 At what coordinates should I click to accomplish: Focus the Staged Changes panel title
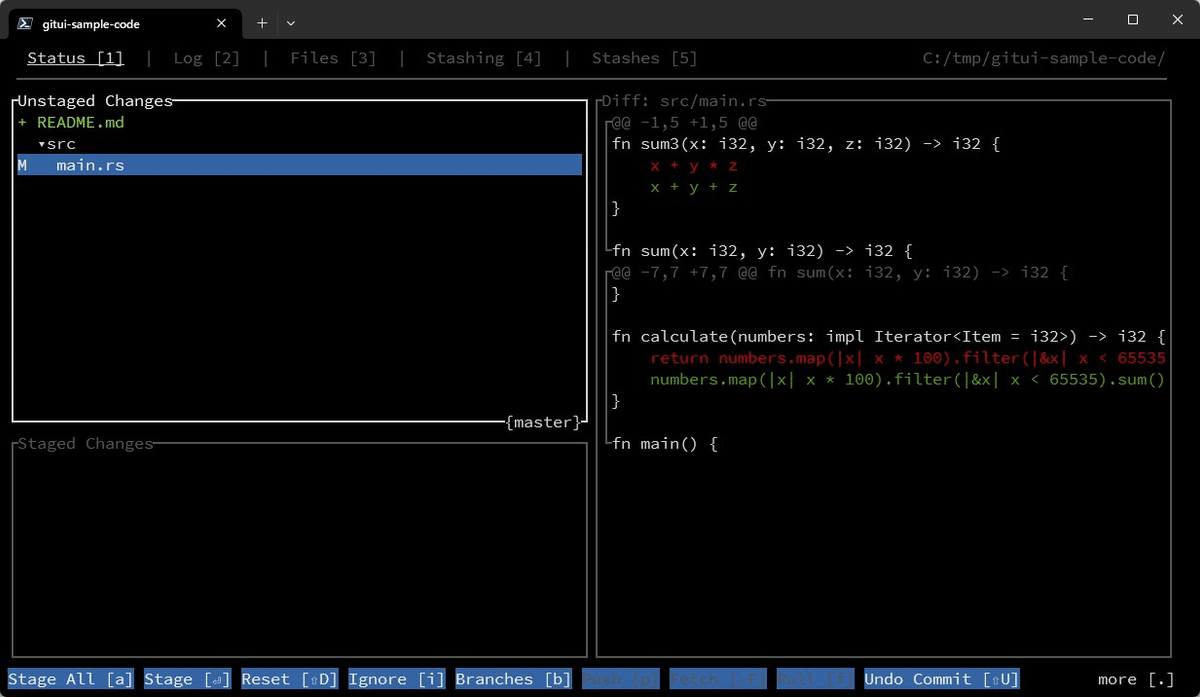tap(85, 444)
